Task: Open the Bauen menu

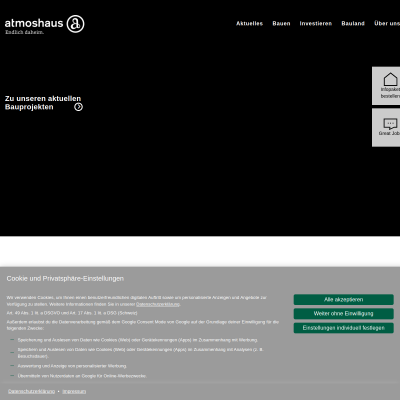Action: point(281,24)
